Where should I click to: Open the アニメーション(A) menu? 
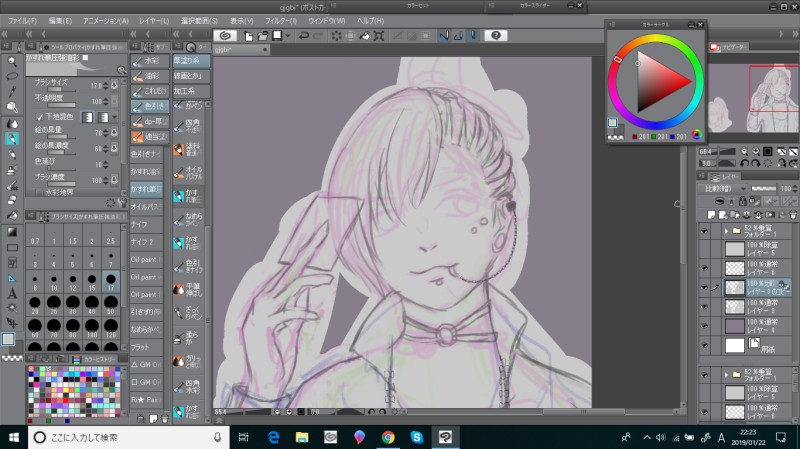click(x=105, y=21)
